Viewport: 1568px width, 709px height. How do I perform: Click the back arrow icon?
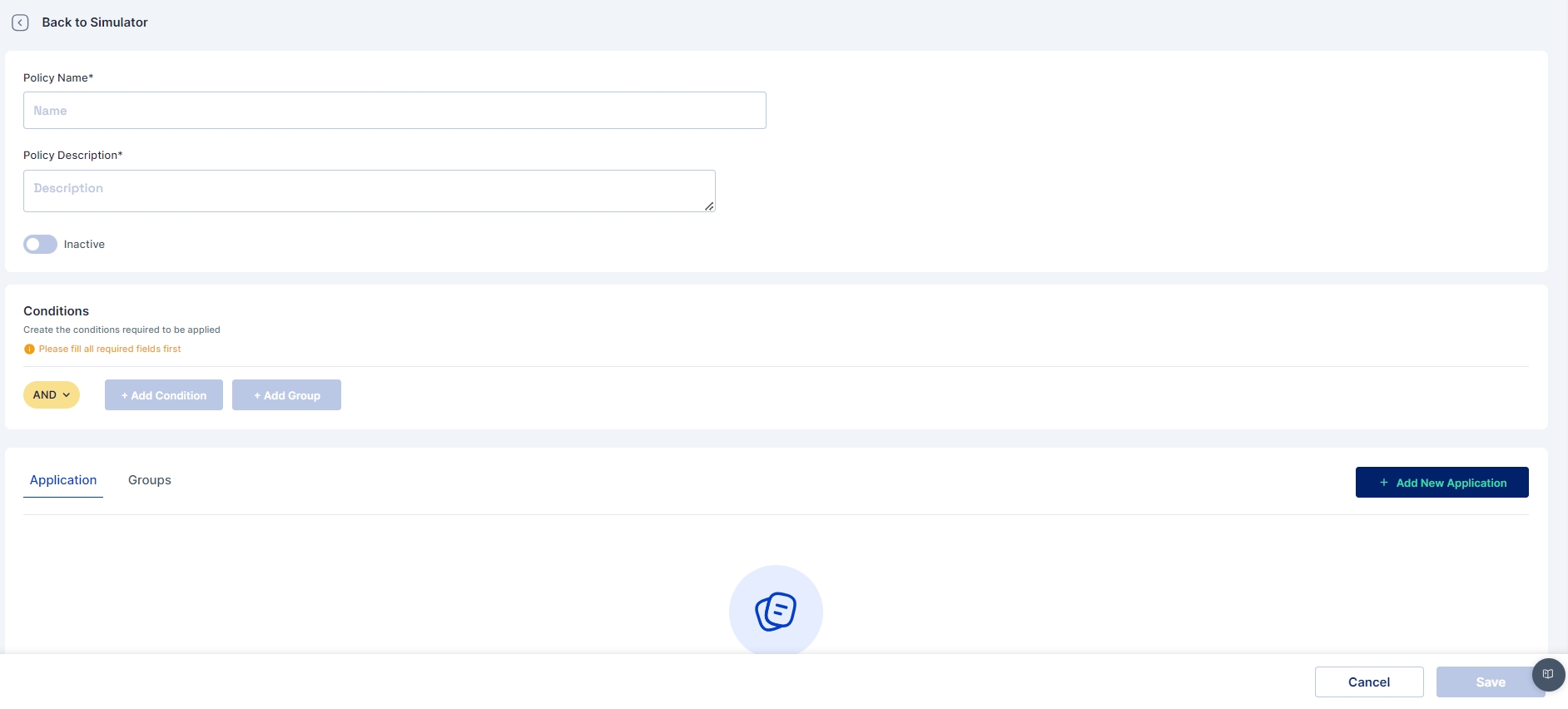click(20, 22)
